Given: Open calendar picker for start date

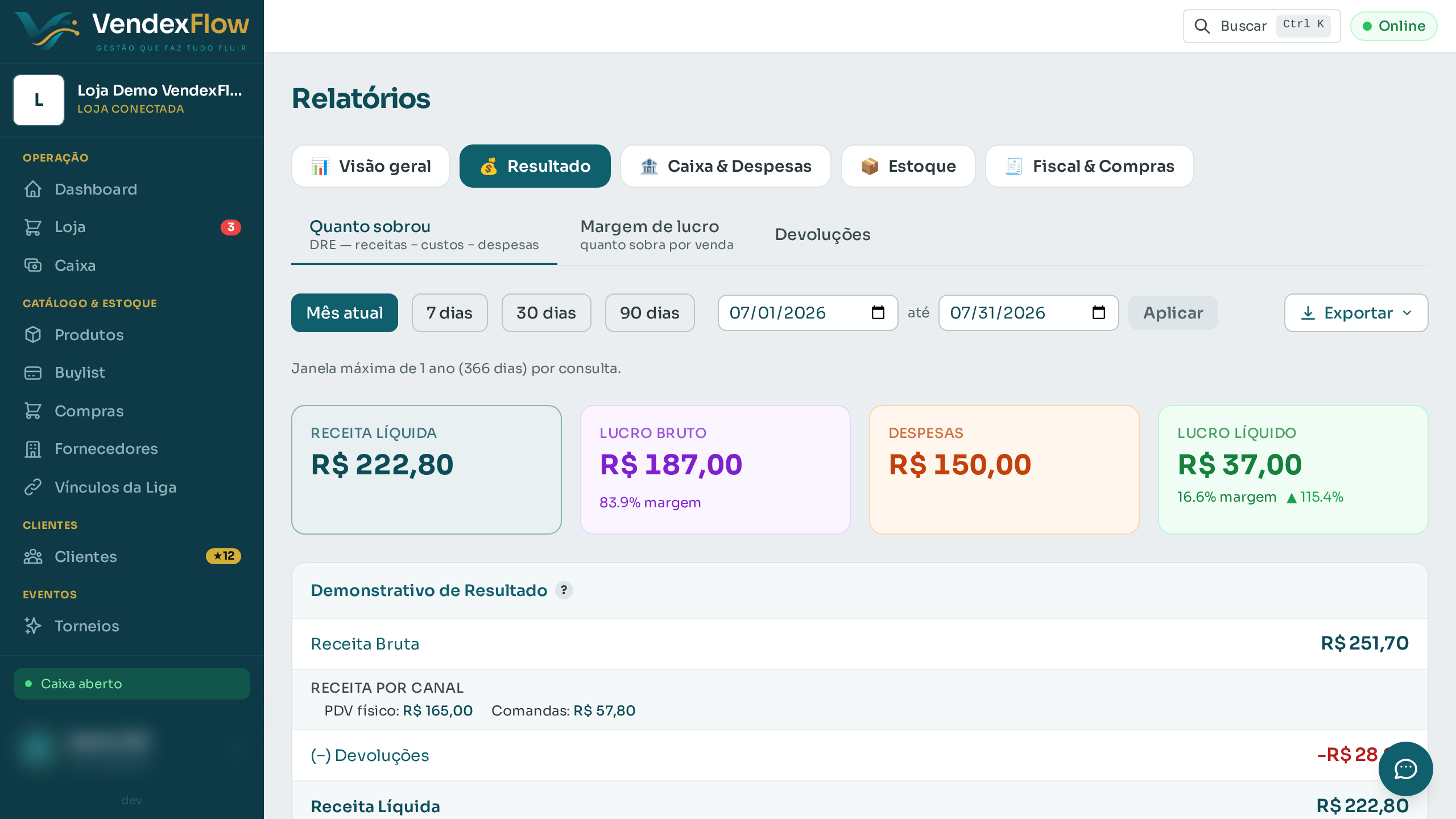Looking at the screenshot, I should point(878,313).
